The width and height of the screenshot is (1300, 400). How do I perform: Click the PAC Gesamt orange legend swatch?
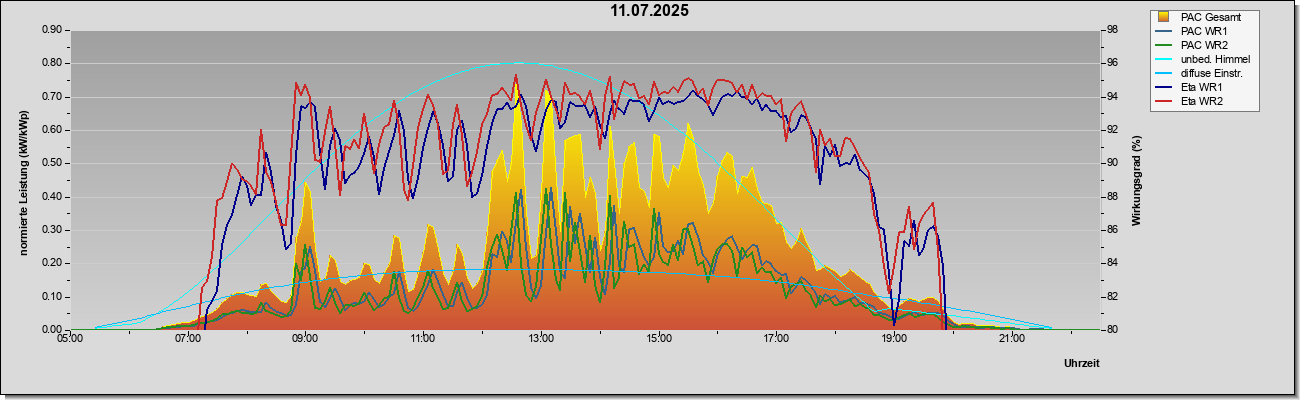(1163, 17)
